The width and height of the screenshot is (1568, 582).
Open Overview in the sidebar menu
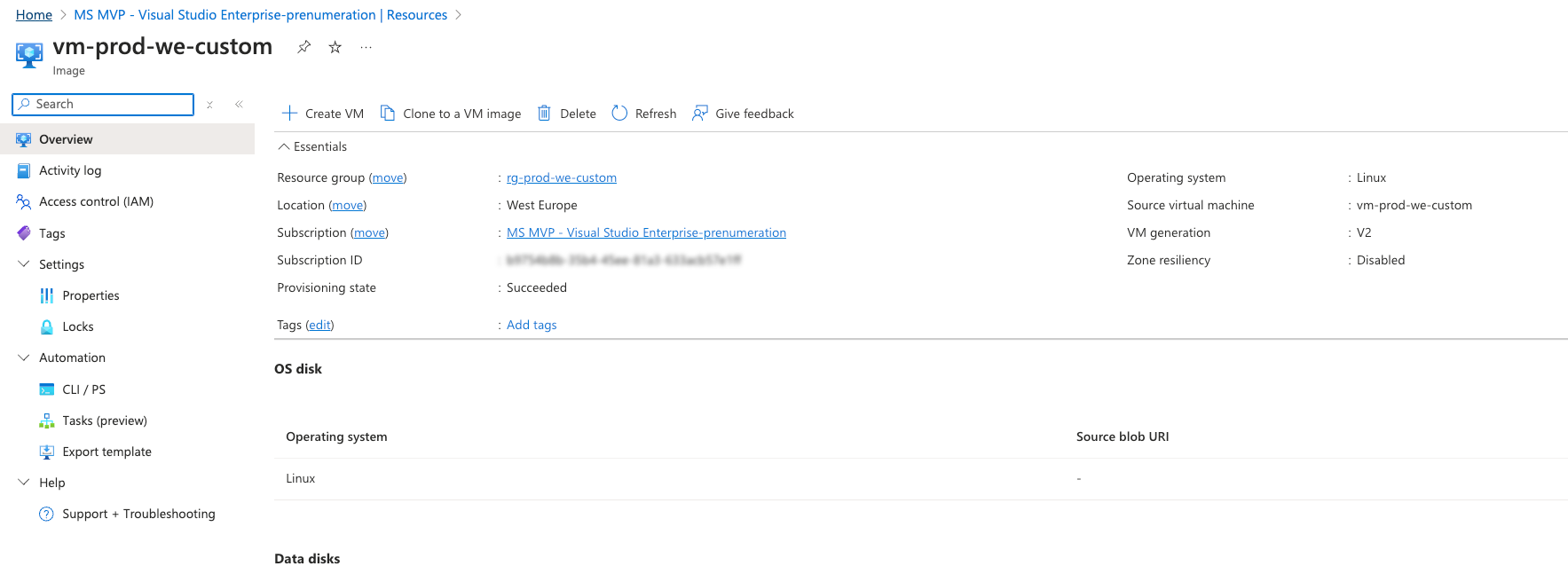click(x=127, y=139)
